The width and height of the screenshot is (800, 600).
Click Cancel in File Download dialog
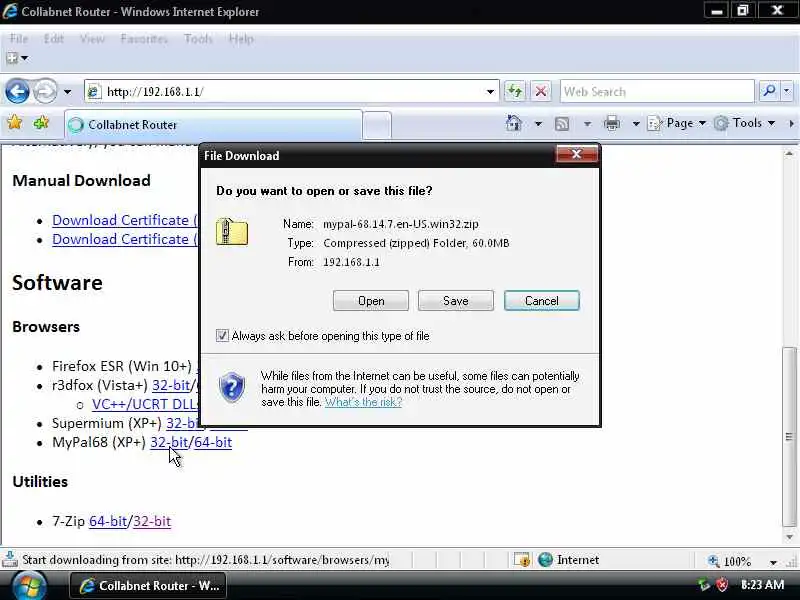coord(542,301)
